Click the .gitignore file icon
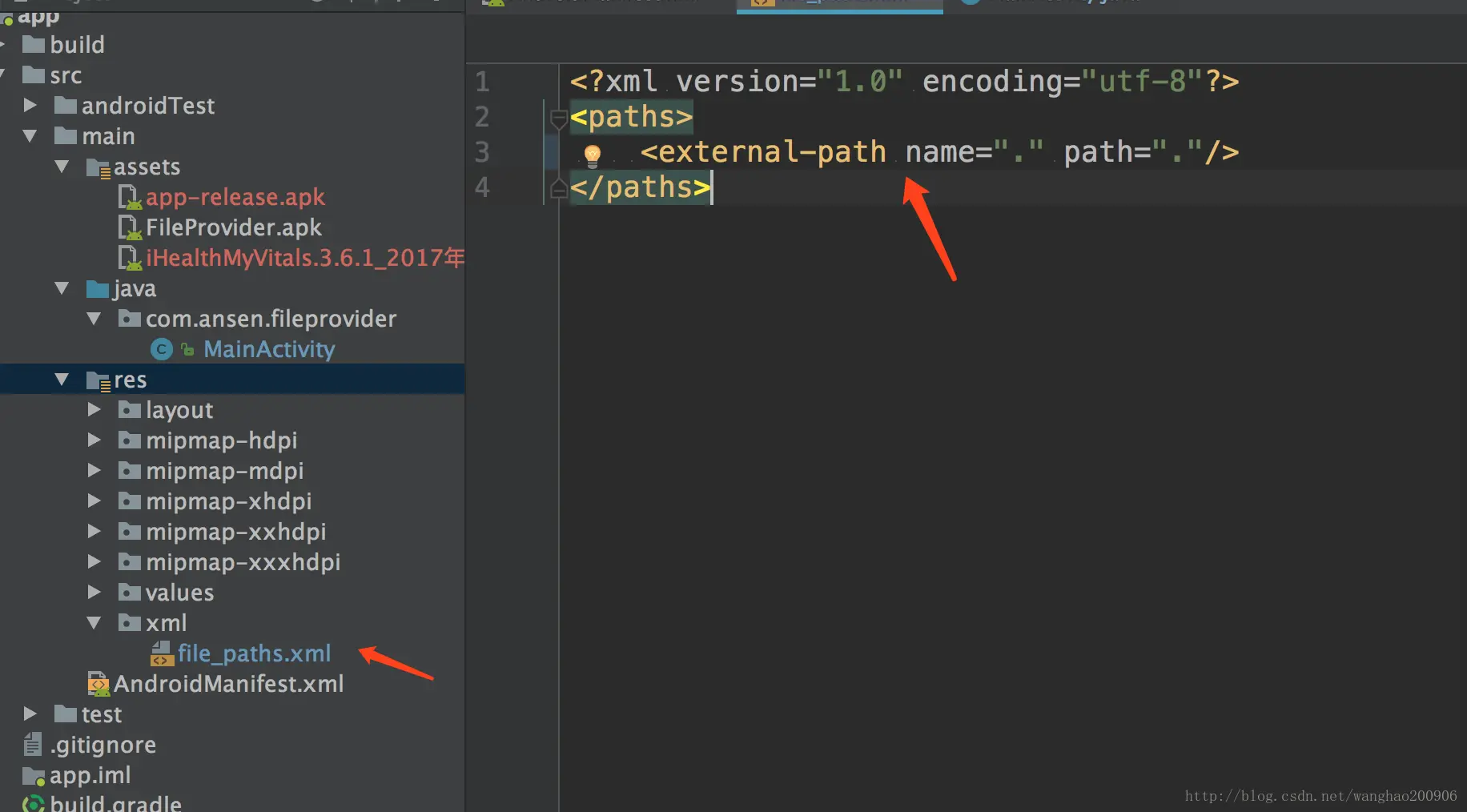The width and height of the screenshot is (1467, 812). 33,745
